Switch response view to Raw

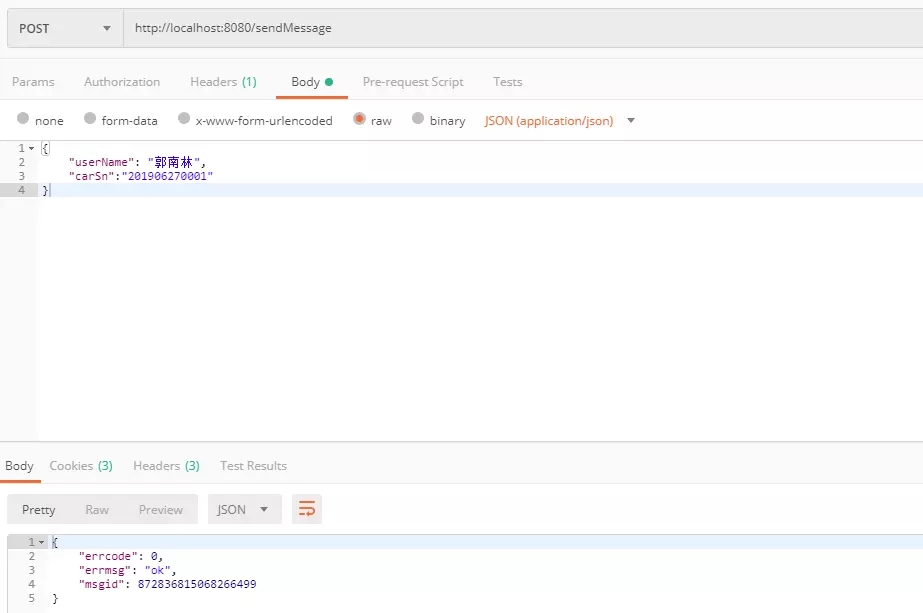click(97, 509)
